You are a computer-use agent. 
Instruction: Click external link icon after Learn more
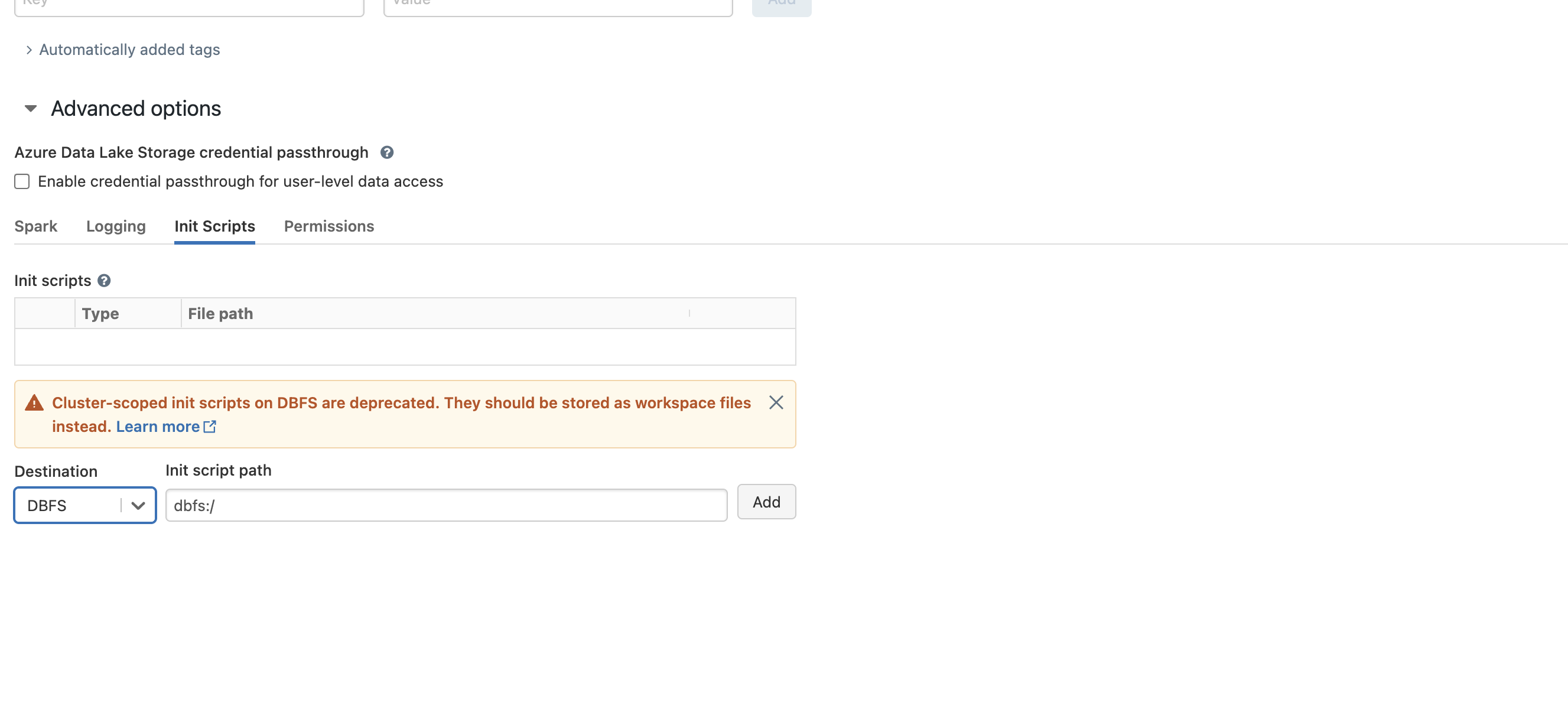click(x=210, y=427)
